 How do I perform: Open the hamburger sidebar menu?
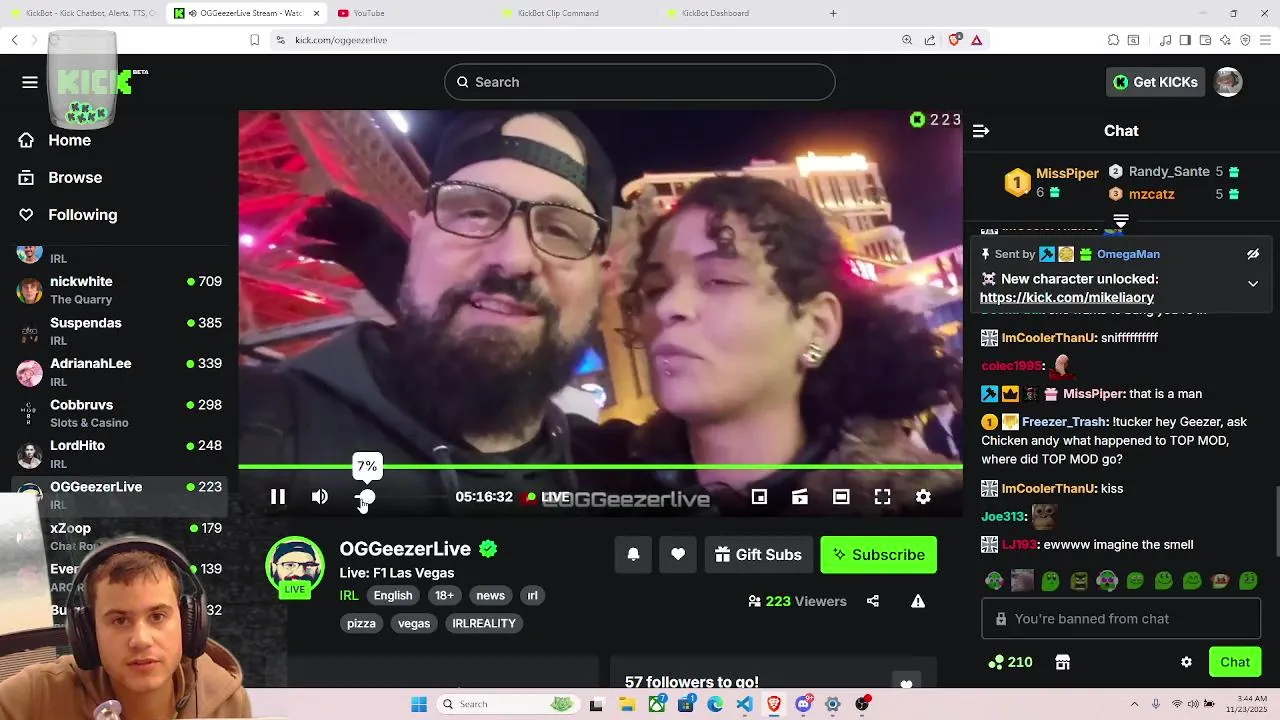30,82
